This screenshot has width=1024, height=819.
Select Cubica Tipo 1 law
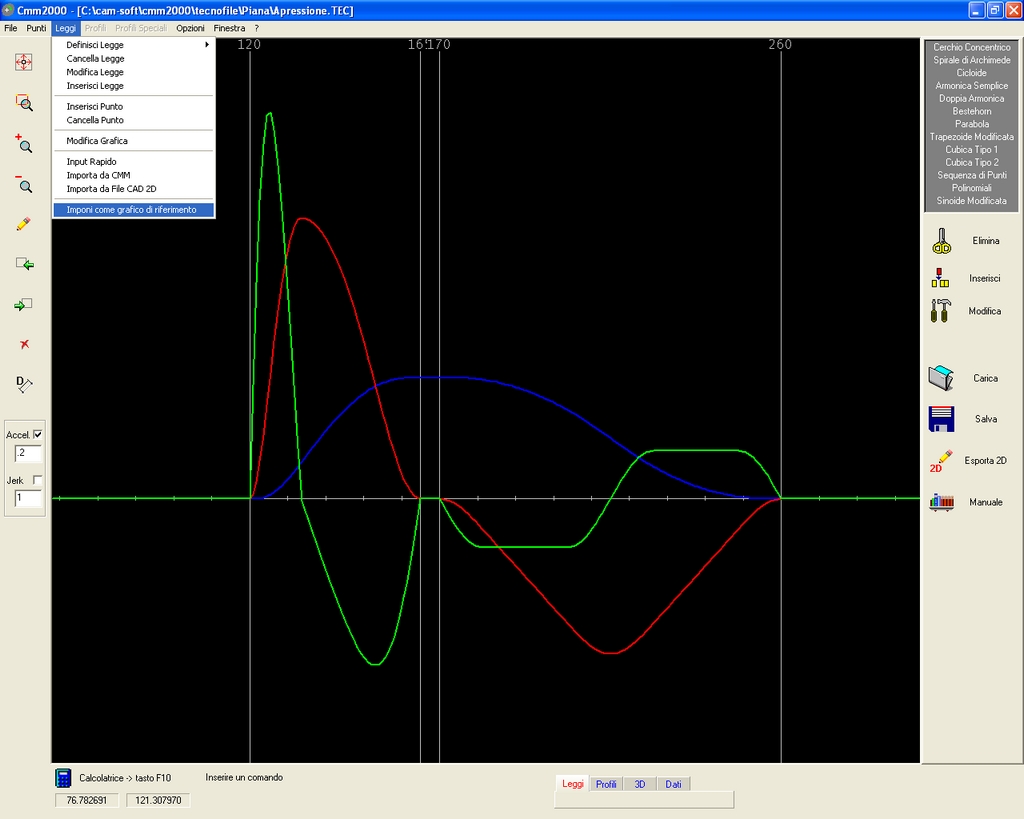[x=971, y=150]
